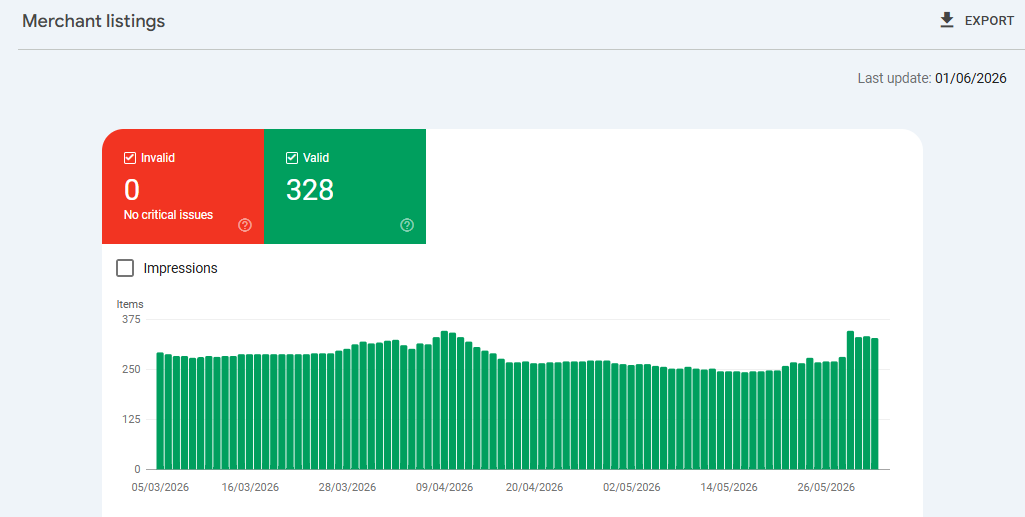Click the first bar in chart

[x=160, y=411]
